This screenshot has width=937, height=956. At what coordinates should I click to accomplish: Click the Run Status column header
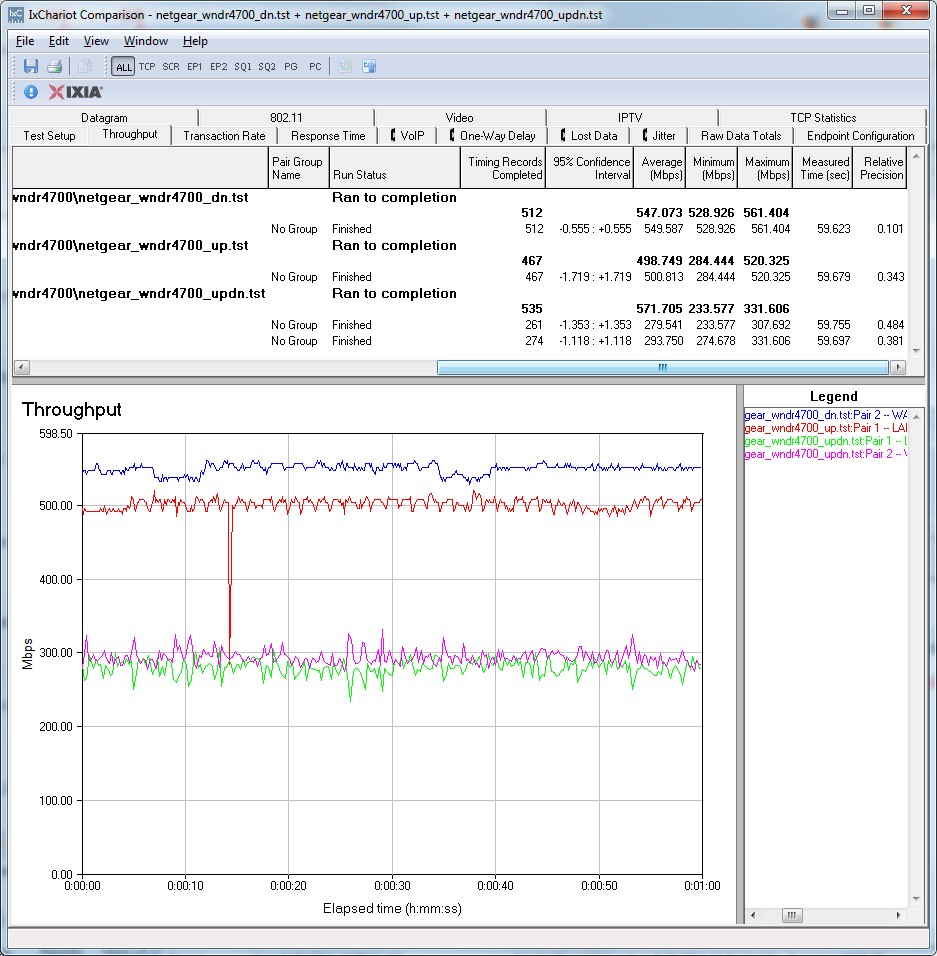(x=394, y=168)
